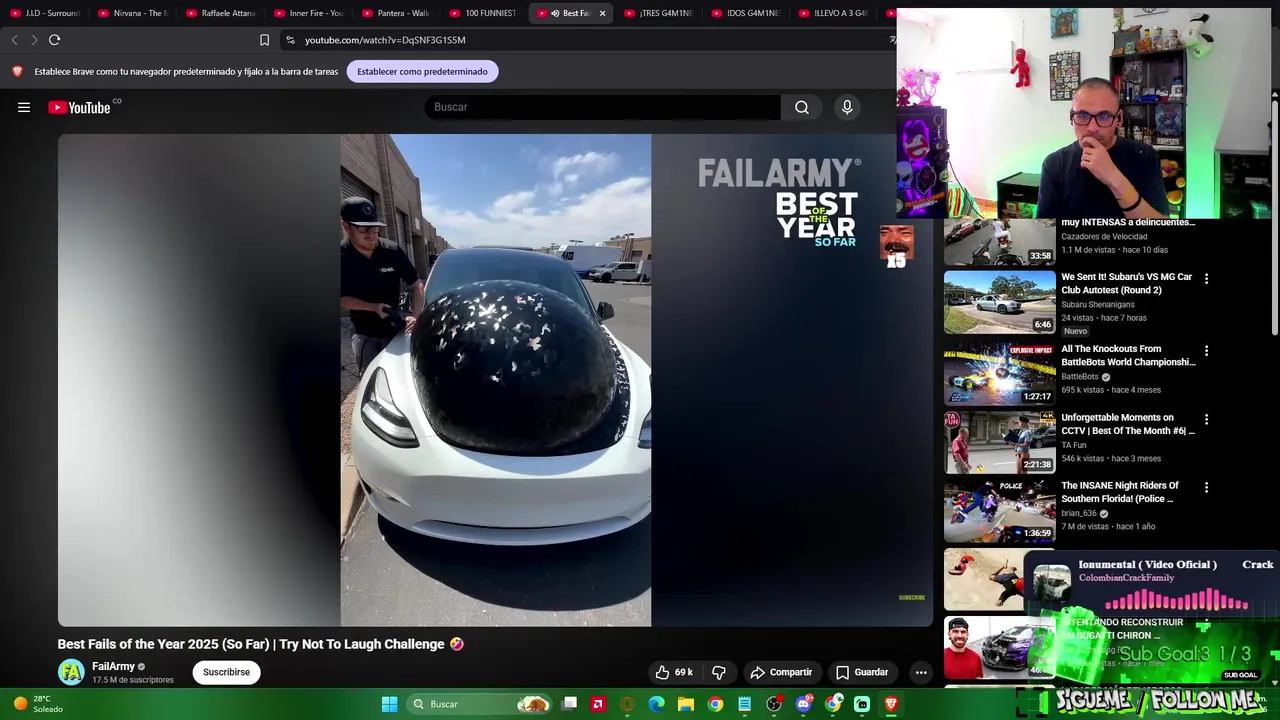The image size is (1280, 720).
Task: Switch to the Inner Fire tab
Action: point(309,13)
